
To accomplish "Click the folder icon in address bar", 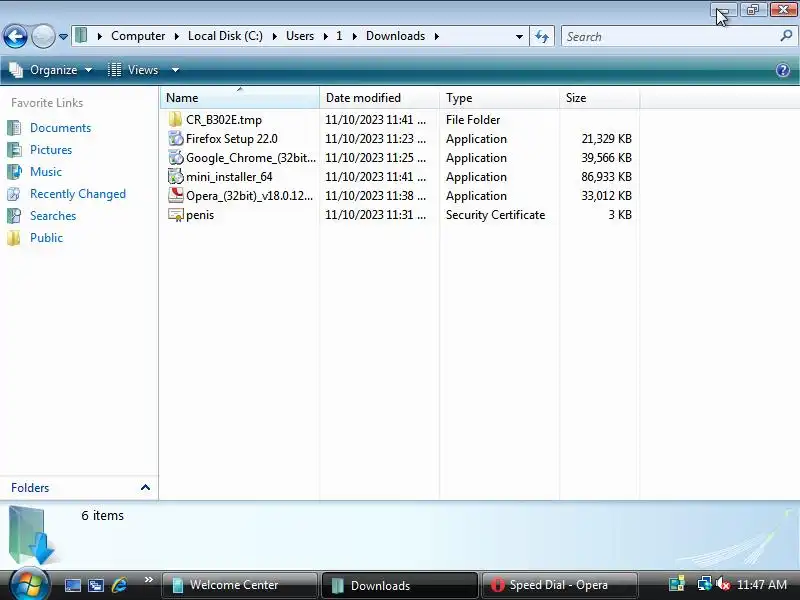I will (81, 36).
